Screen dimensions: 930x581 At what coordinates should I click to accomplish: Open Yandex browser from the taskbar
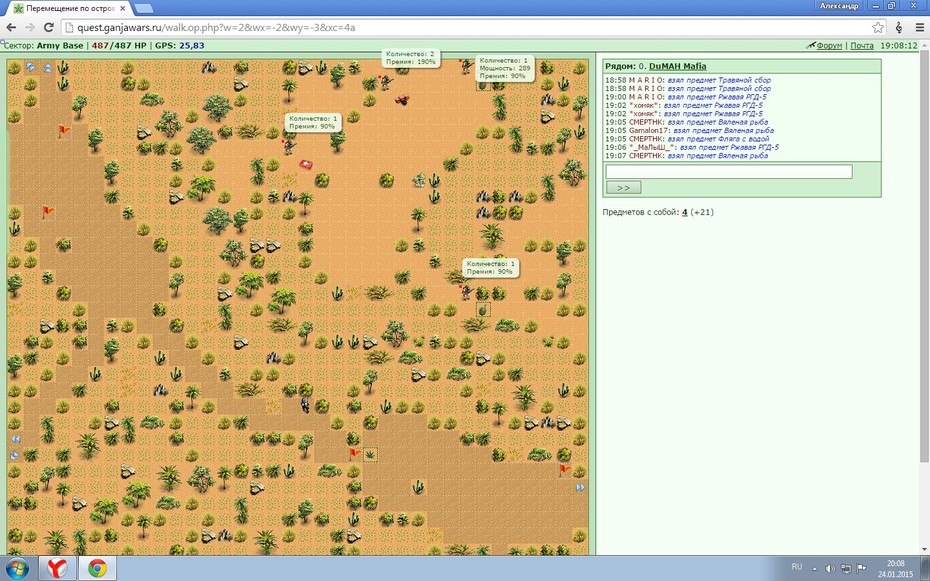[58, 569]
